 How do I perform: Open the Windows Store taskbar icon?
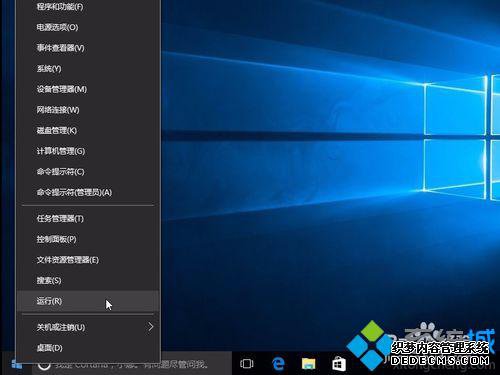[x=339, y=364]
